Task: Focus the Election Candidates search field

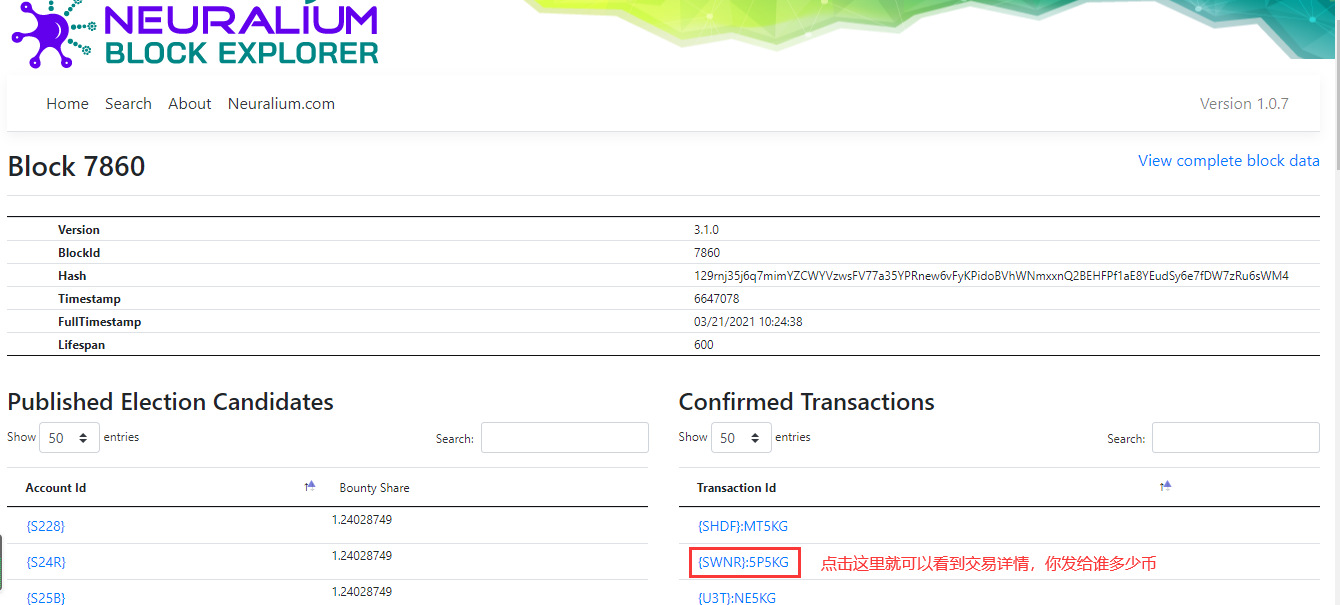Action: pyautogui.click(x=564, y=438)
